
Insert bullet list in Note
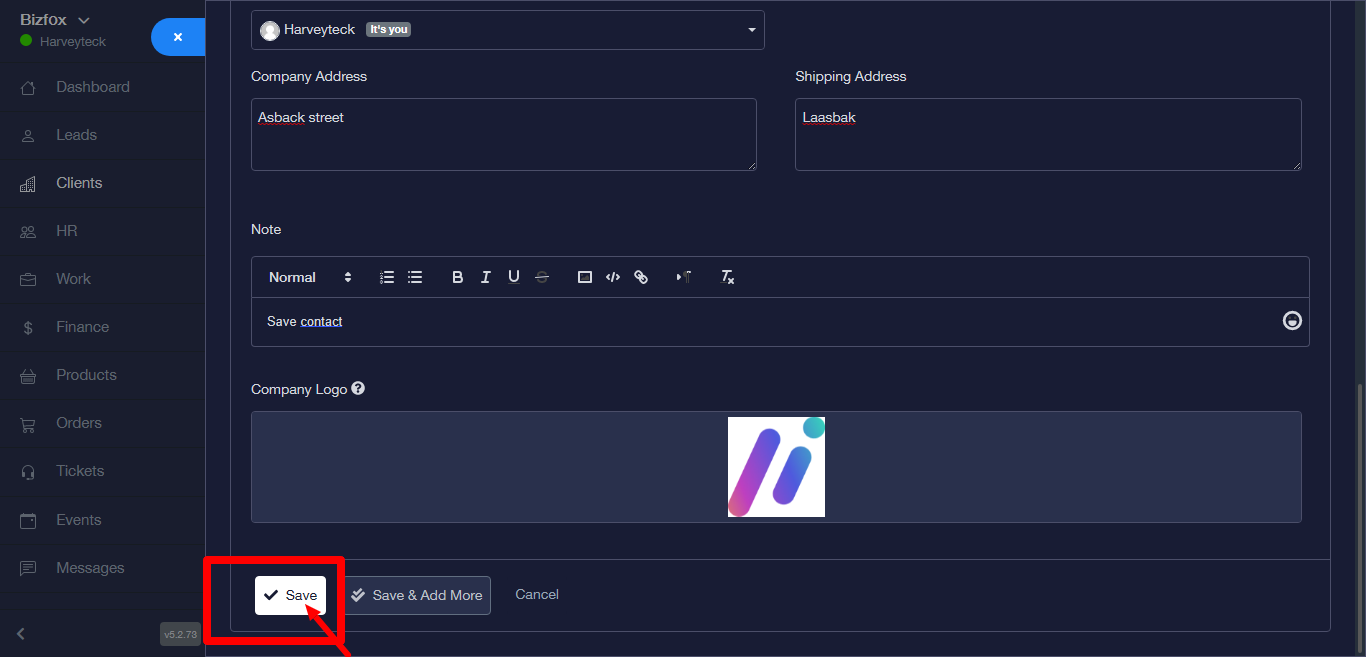(x=415, y=277)
